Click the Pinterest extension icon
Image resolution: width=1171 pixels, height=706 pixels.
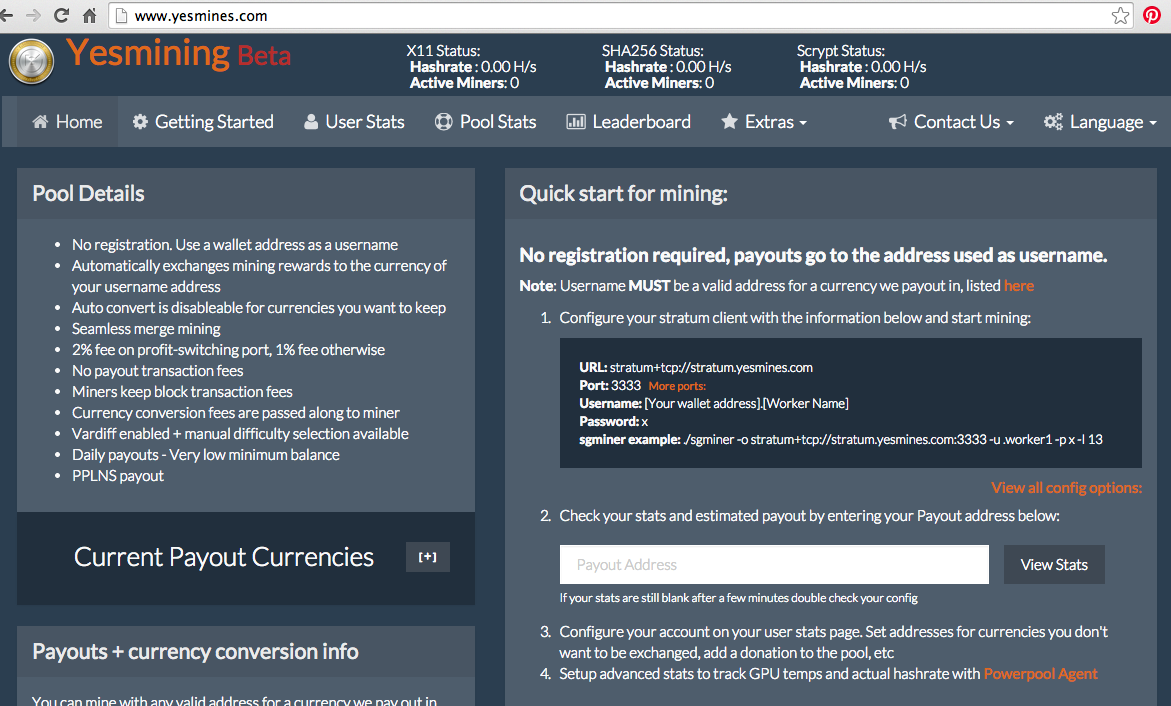[x=1152, y=16]
